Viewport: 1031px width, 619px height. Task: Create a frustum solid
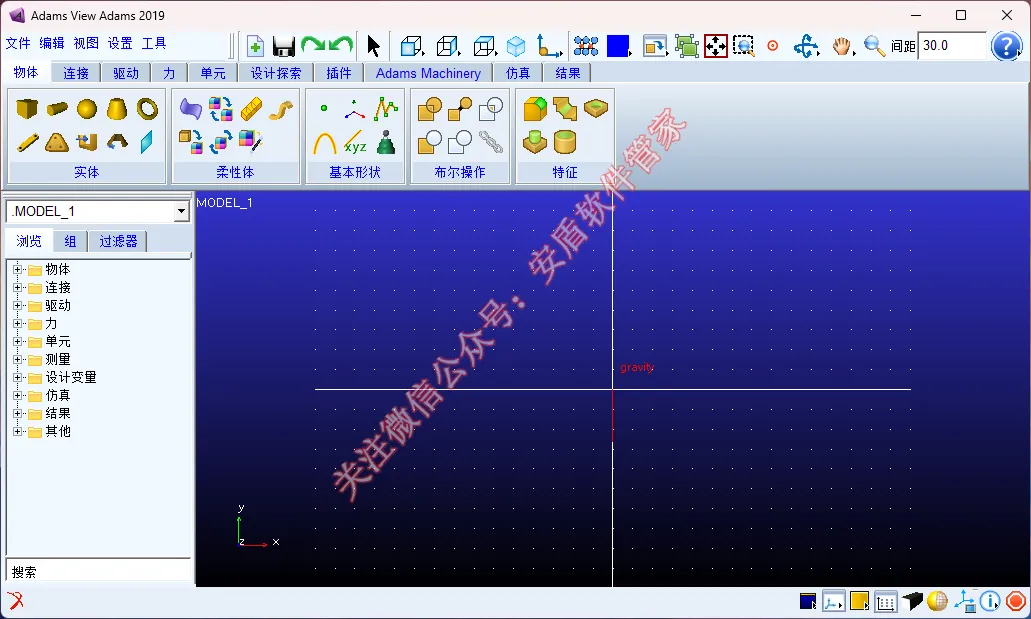[x=117, y=109]
